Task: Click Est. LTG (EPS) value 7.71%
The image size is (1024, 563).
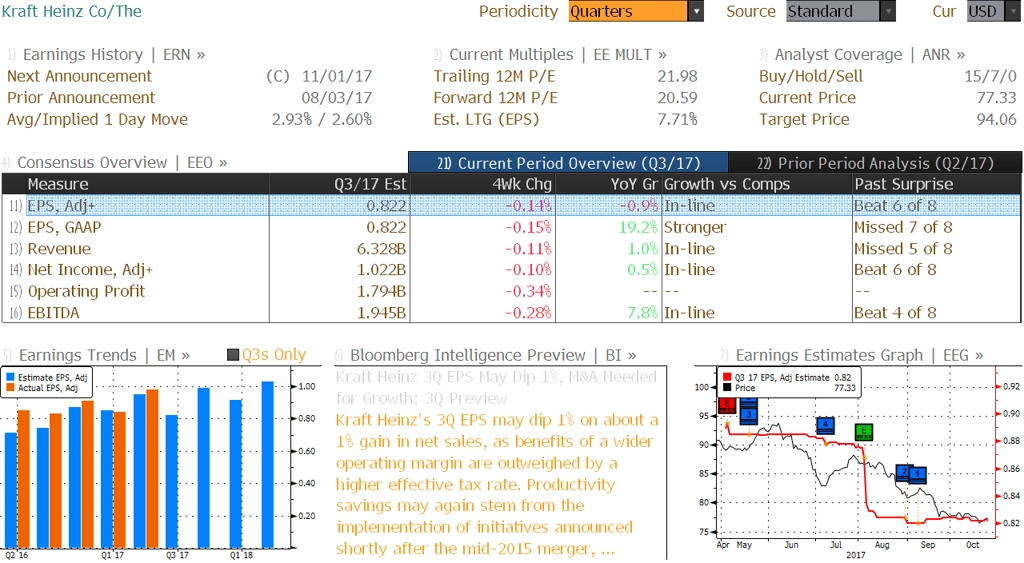Action: point(677,120)
